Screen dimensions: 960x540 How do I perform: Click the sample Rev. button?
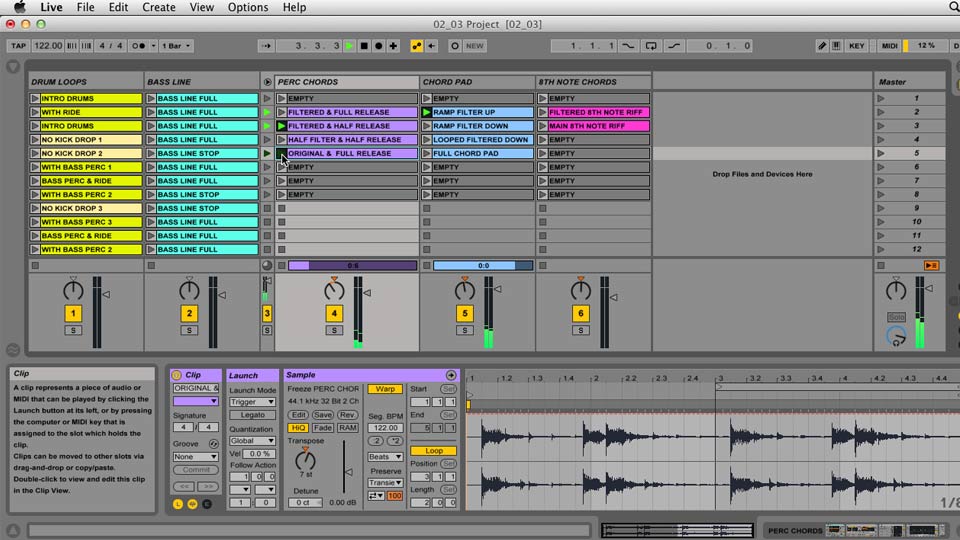tap(347, 415)
